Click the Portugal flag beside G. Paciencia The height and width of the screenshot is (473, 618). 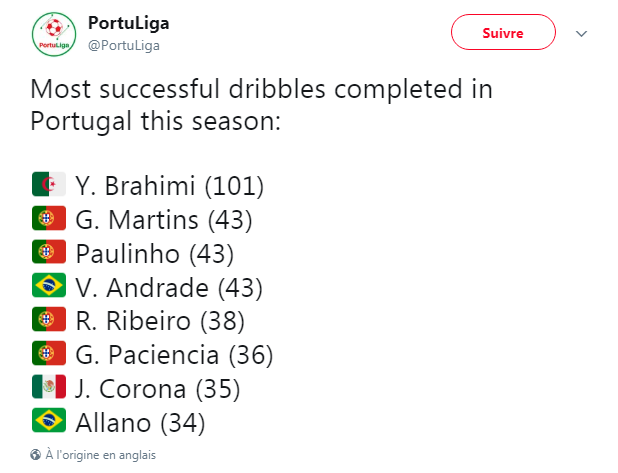pos(48,354)
